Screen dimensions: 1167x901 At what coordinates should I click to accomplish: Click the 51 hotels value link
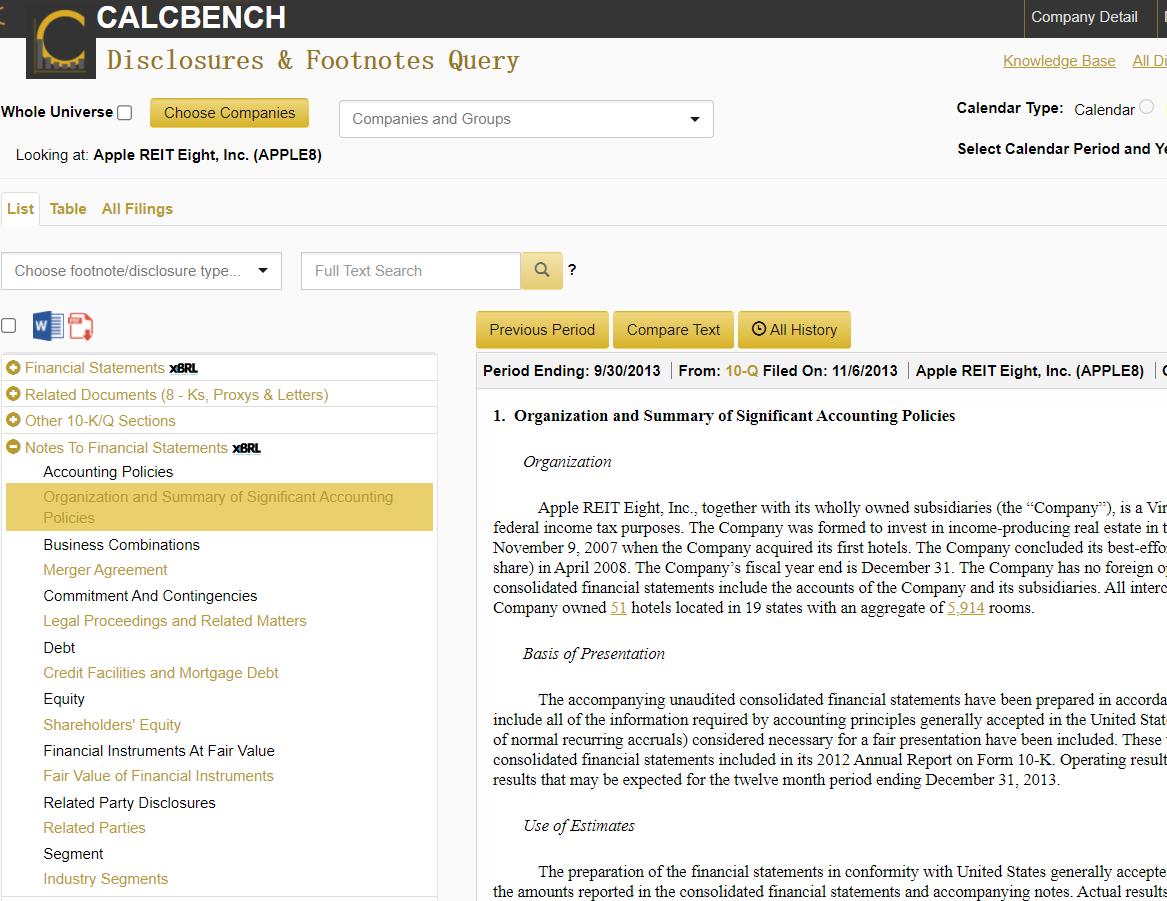point(618,608)
